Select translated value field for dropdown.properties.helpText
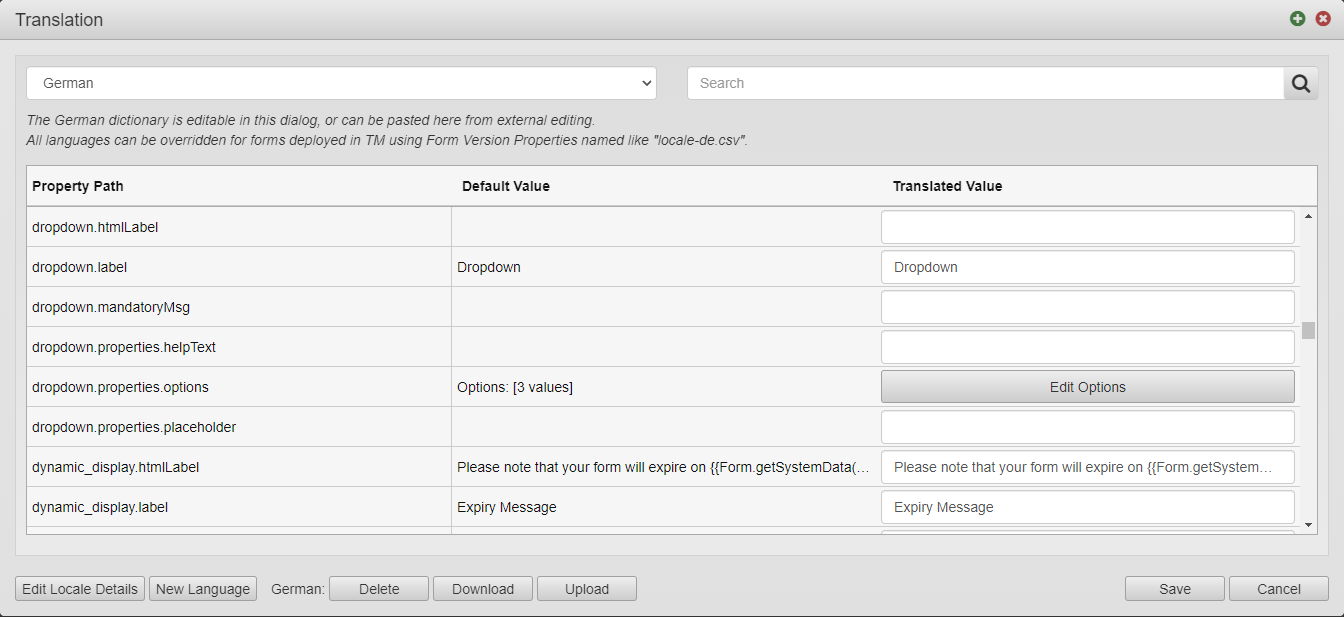This screenshot has height=617, width=1344. click(1088, 347)
